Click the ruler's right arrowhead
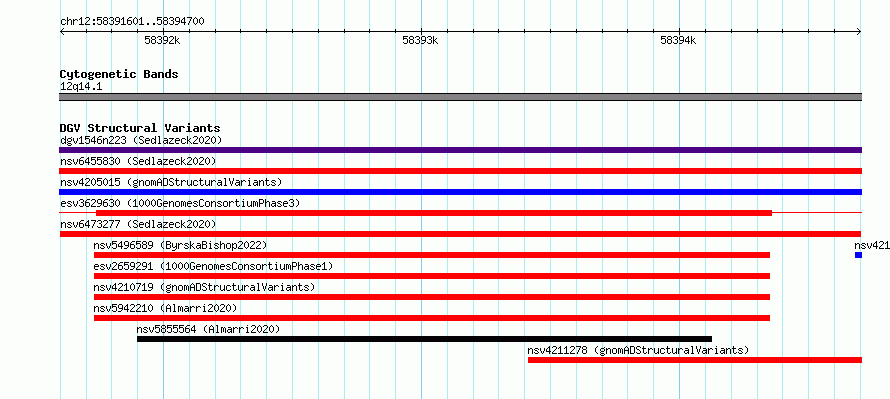The height and width of the screenshot is (399, 890). point(859,32)
